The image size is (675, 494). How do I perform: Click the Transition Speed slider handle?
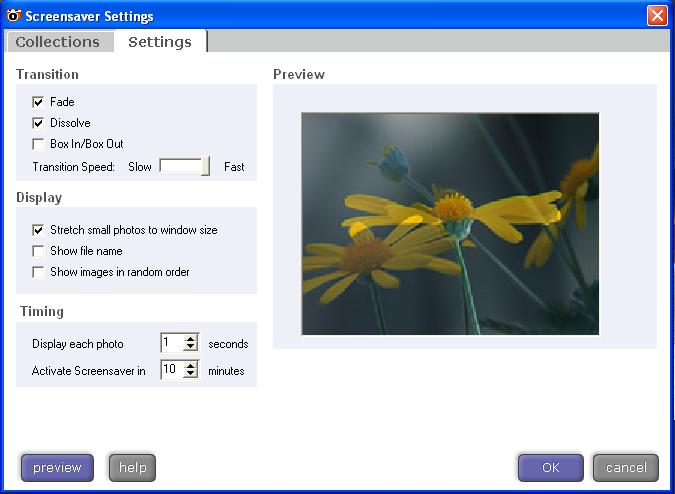[206, 166]
